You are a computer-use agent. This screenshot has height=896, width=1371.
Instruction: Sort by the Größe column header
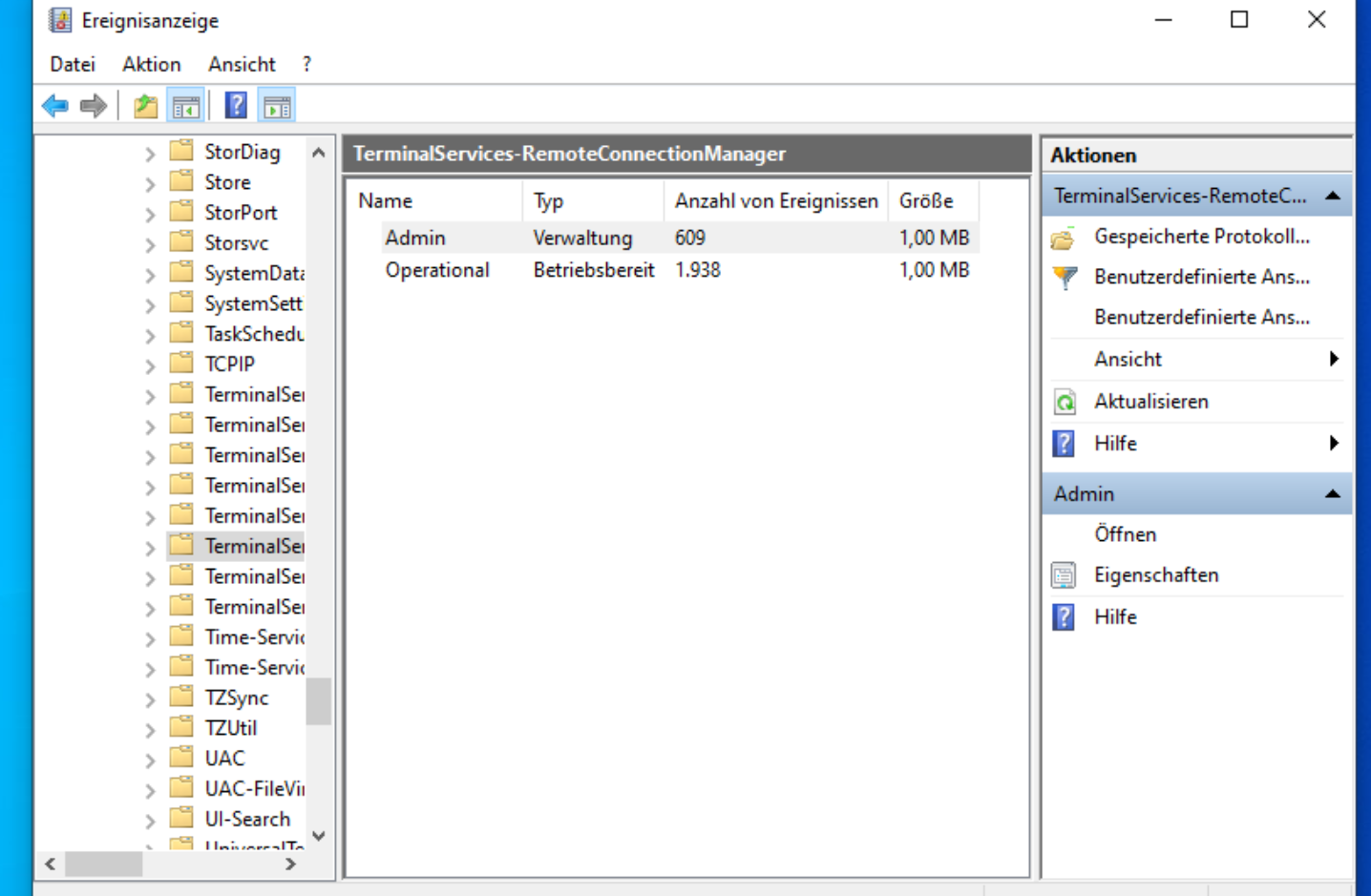[x=933, y=201]
